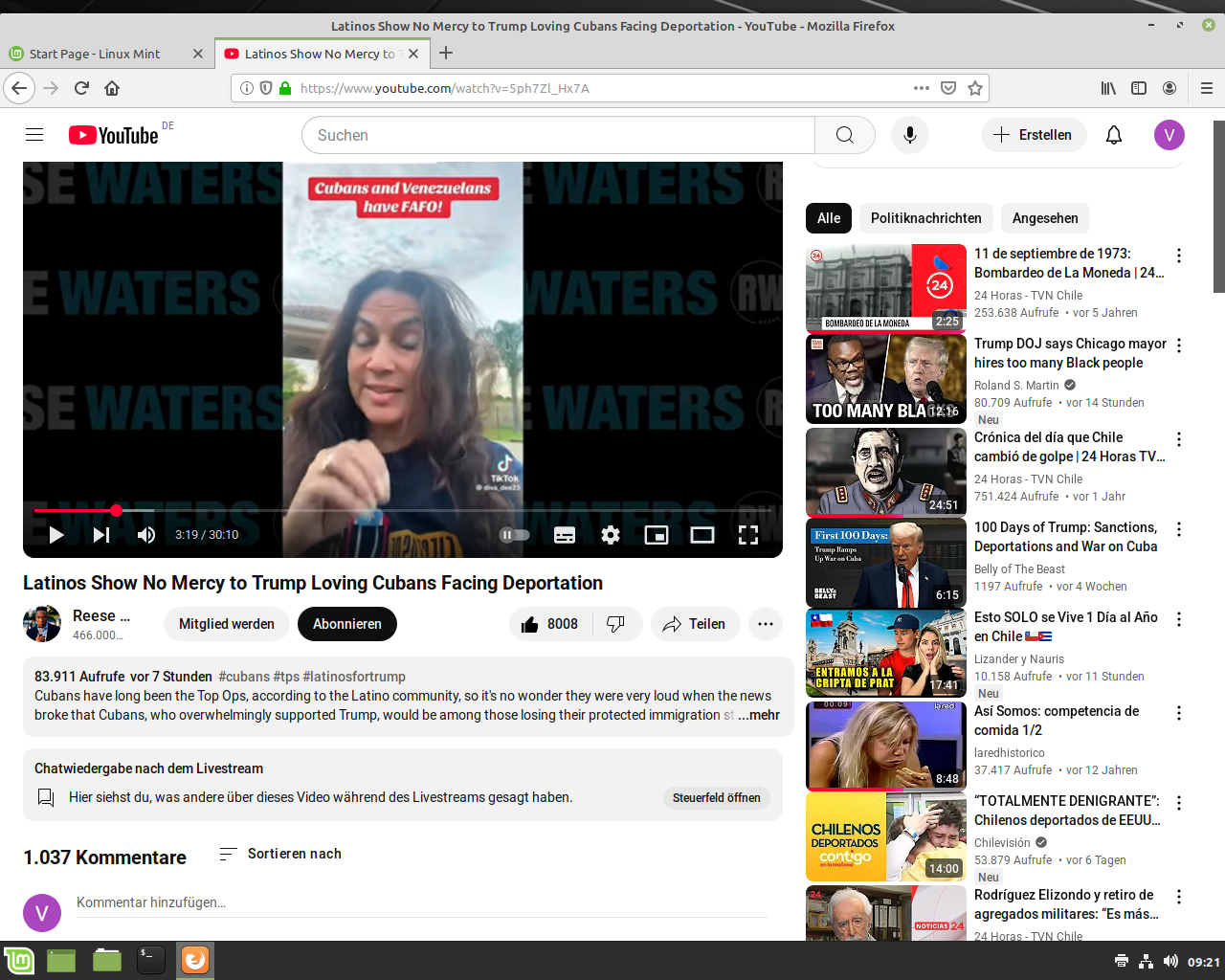Select the Alle filter chip
This screenshot has height=980, width=1225.
click(x=829, y=218)
